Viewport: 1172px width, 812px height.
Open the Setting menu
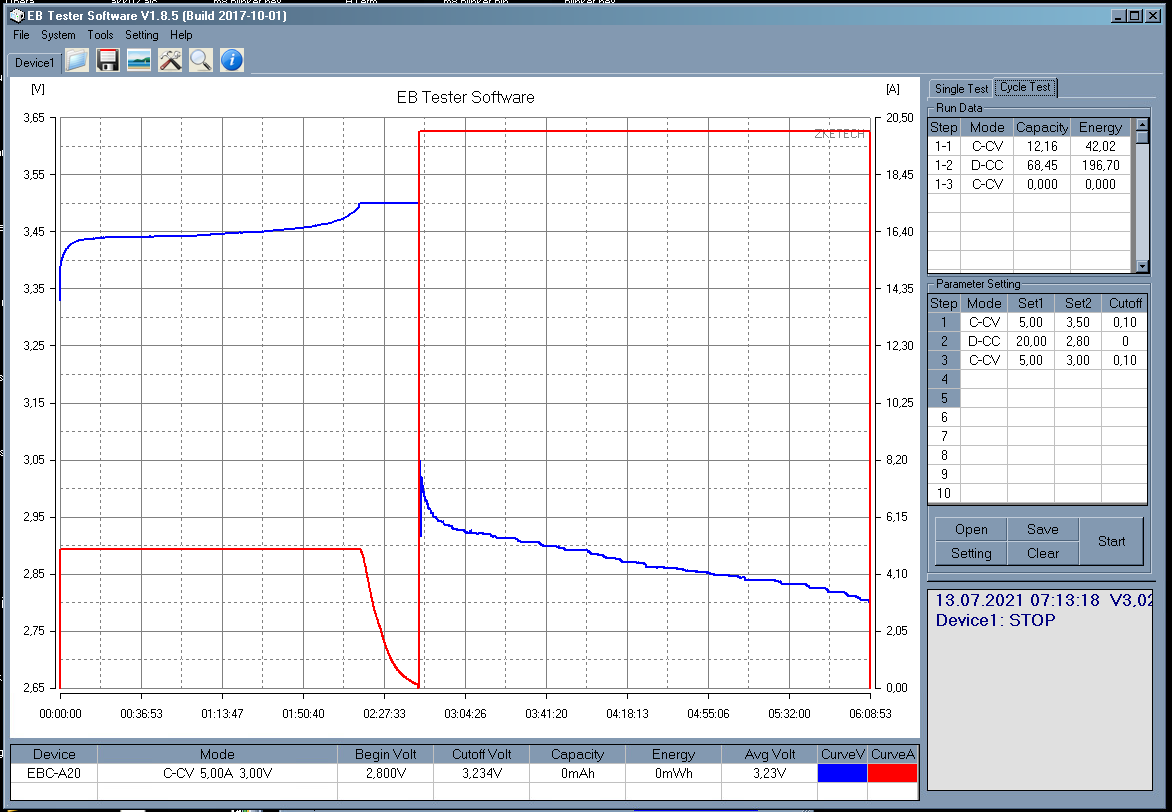tap(141, 35)
